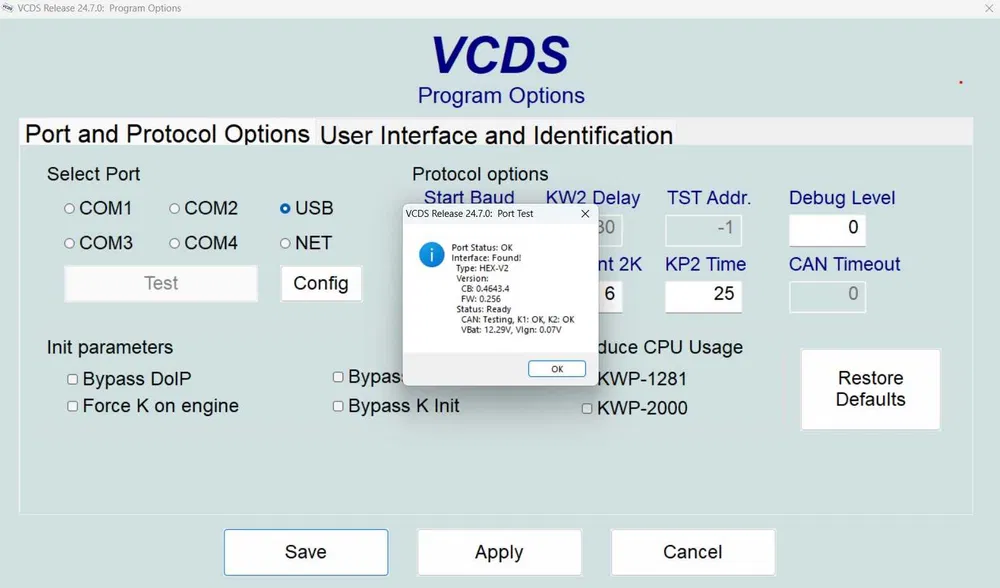
Task: Click the Restore Defaults button
Action: click(x=870, y=389)
